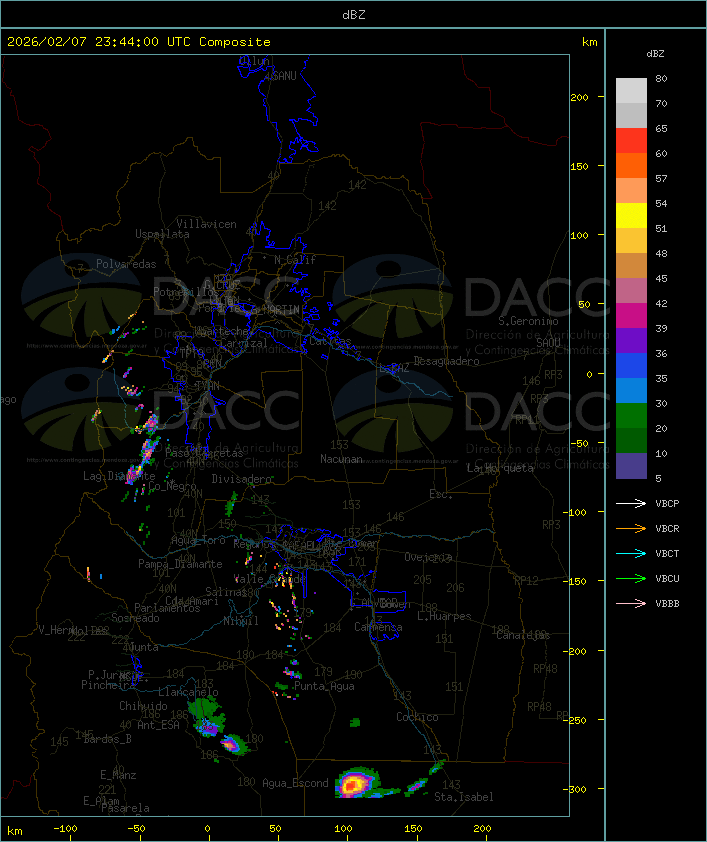Click the 45 value on the color legend
Screen dimensions: 707x842
661,278
